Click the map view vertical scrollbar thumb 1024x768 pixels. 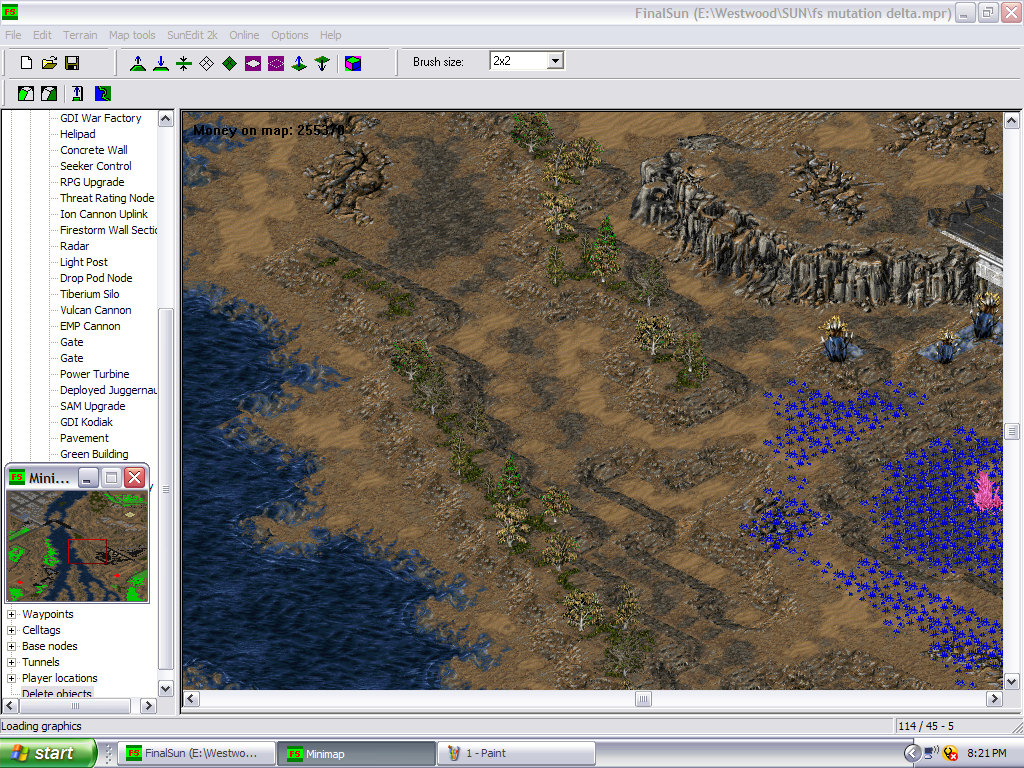point(1012,431)
